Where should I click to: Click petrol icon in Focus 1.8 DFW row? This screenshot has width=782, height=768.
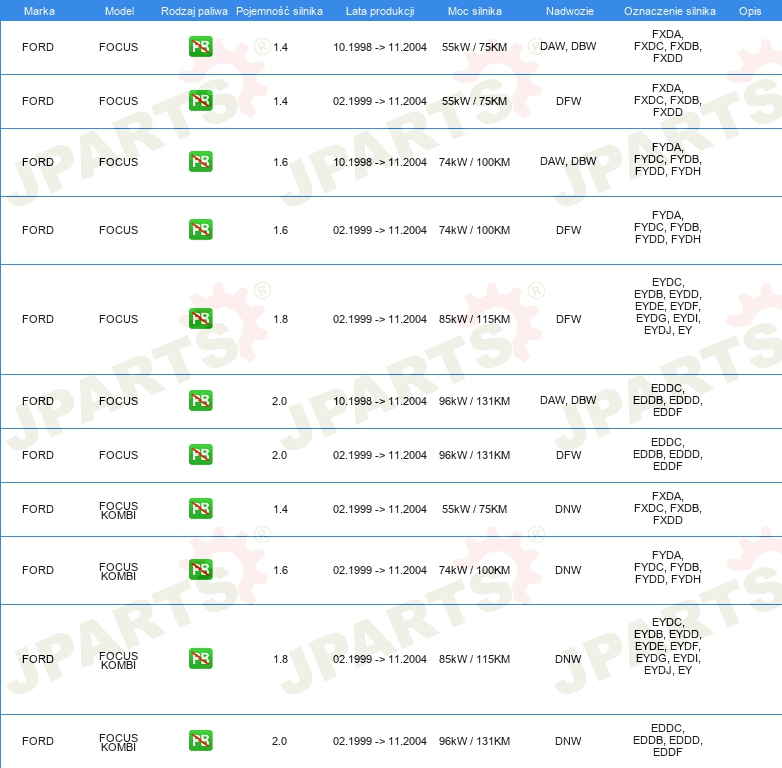coord(200,319)
